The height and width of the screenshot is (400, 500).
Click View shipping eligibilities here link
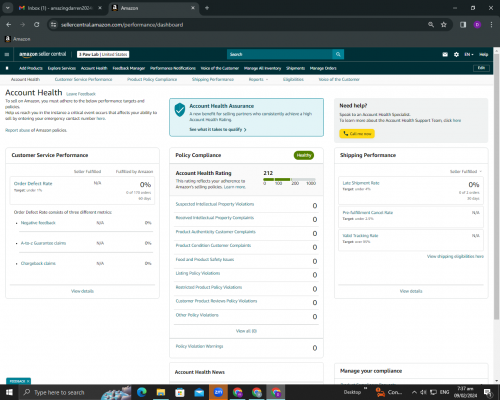(x=455, y=256)
